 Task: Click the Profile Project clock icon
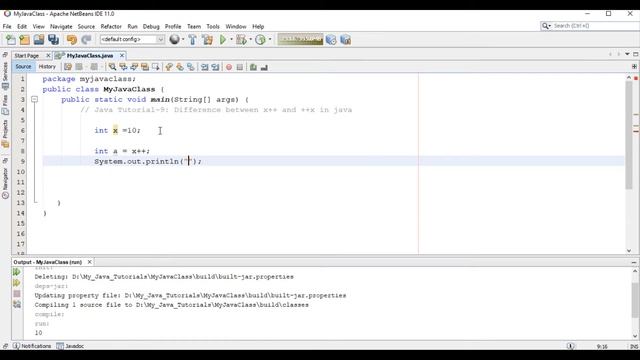[x=260, y=40]
